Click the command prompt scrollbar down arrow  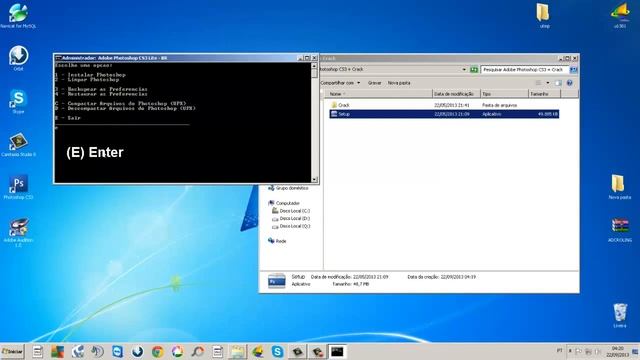pyautogui.click(x=314, y=179)
